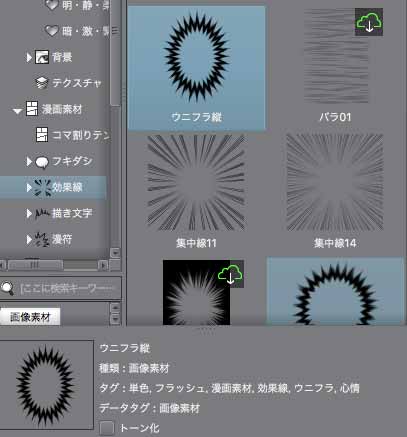Image resolution: width=407 pixels, height=437 pixels.
Task: Click cloud download icon on black flash material
Action: tap(230, 274)
